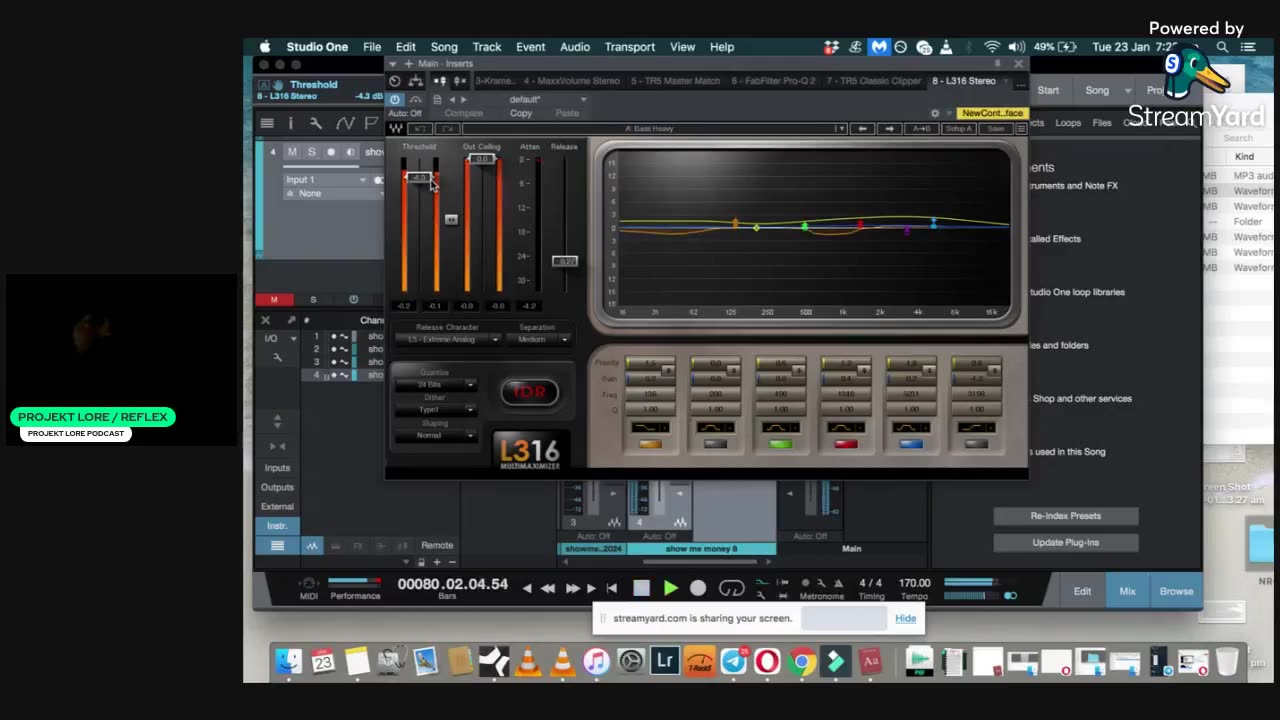Open the Song menu in the menu bar

[x=444, y=47]
